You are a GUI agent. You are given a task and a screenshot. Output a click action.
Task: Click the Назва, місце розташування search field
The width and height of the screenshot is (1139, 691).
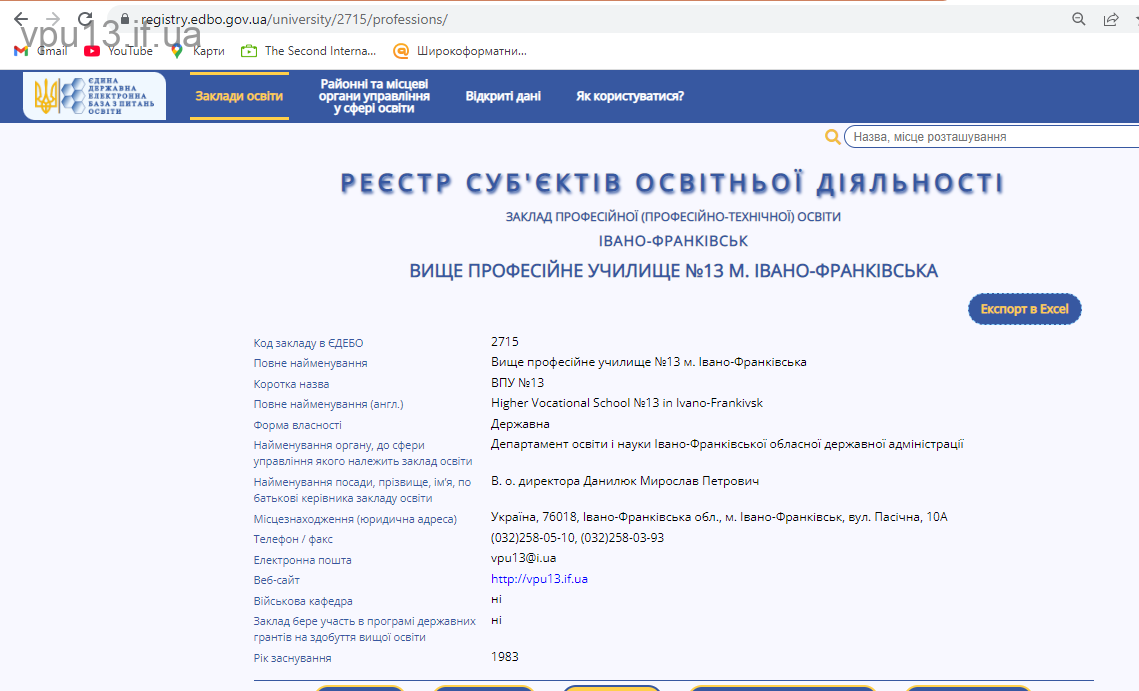pyautogui.click(x=990, y=137)
